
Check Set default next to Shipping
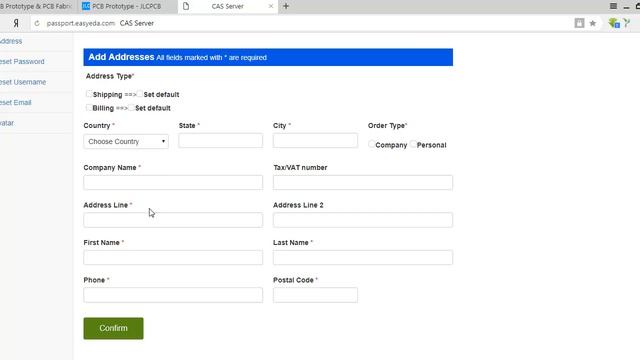tap(140, 94)
